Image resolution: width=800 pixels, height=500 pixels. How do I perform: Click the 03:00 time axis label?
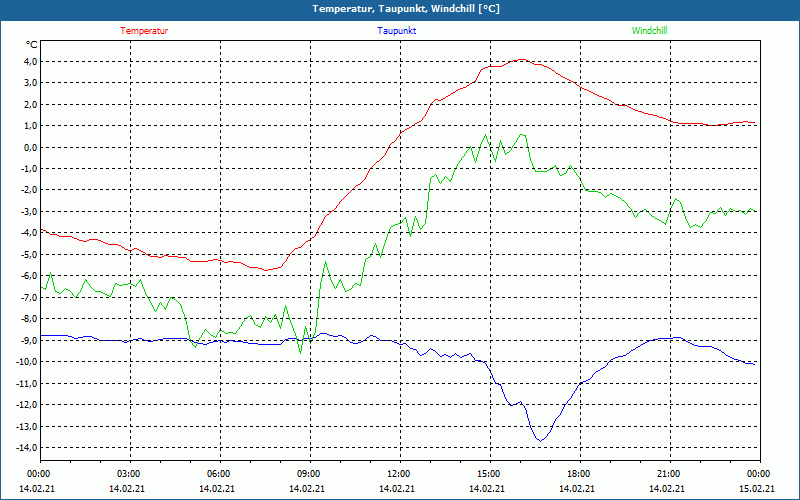click(130, 474)
